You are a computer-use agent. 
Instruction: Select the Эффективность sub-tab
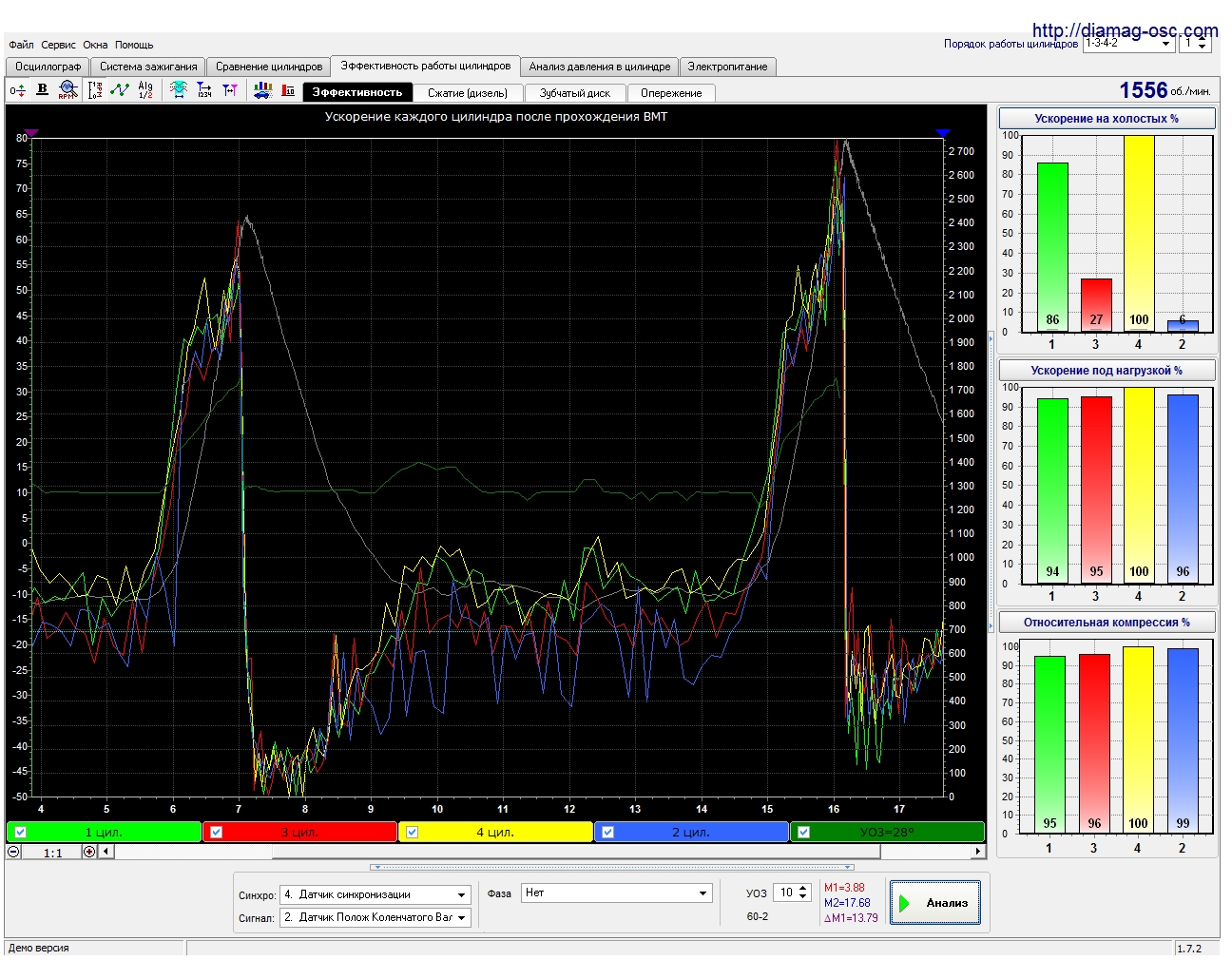357,92
